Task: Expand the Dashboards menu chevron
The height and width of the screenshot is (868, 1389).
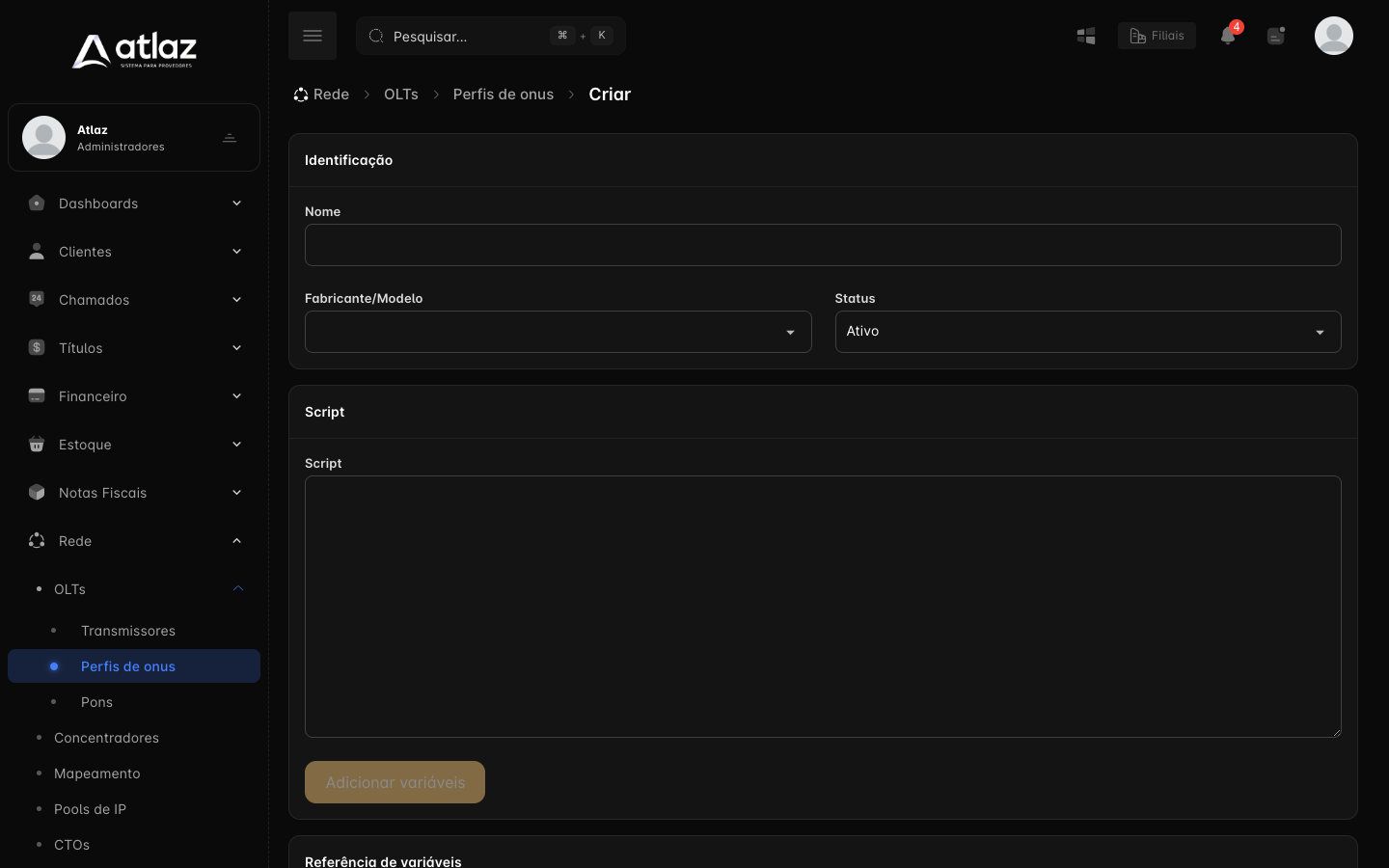Action: click(236, 203)
